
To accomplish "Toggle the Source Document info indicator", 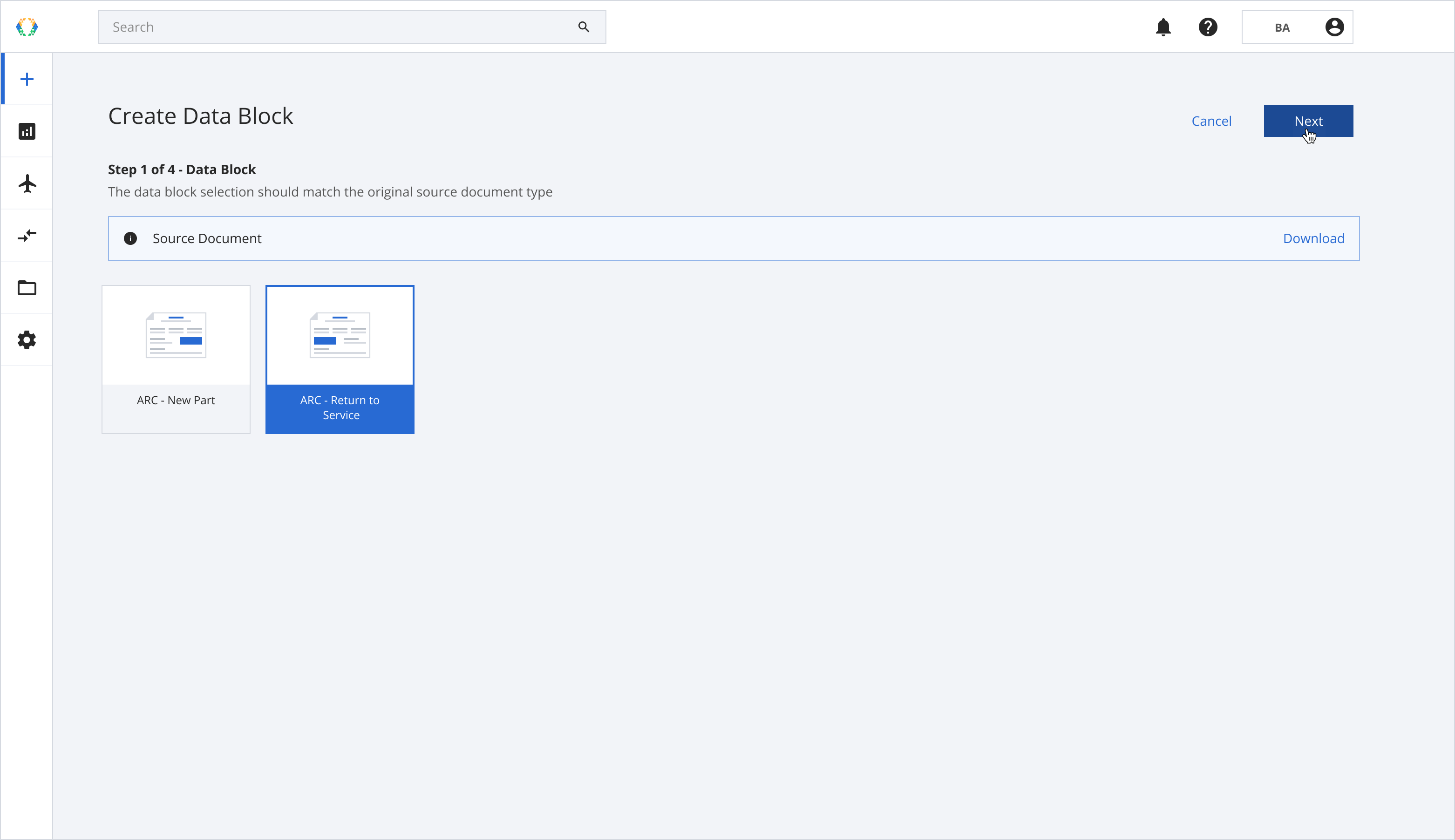I will coord(131,238).
